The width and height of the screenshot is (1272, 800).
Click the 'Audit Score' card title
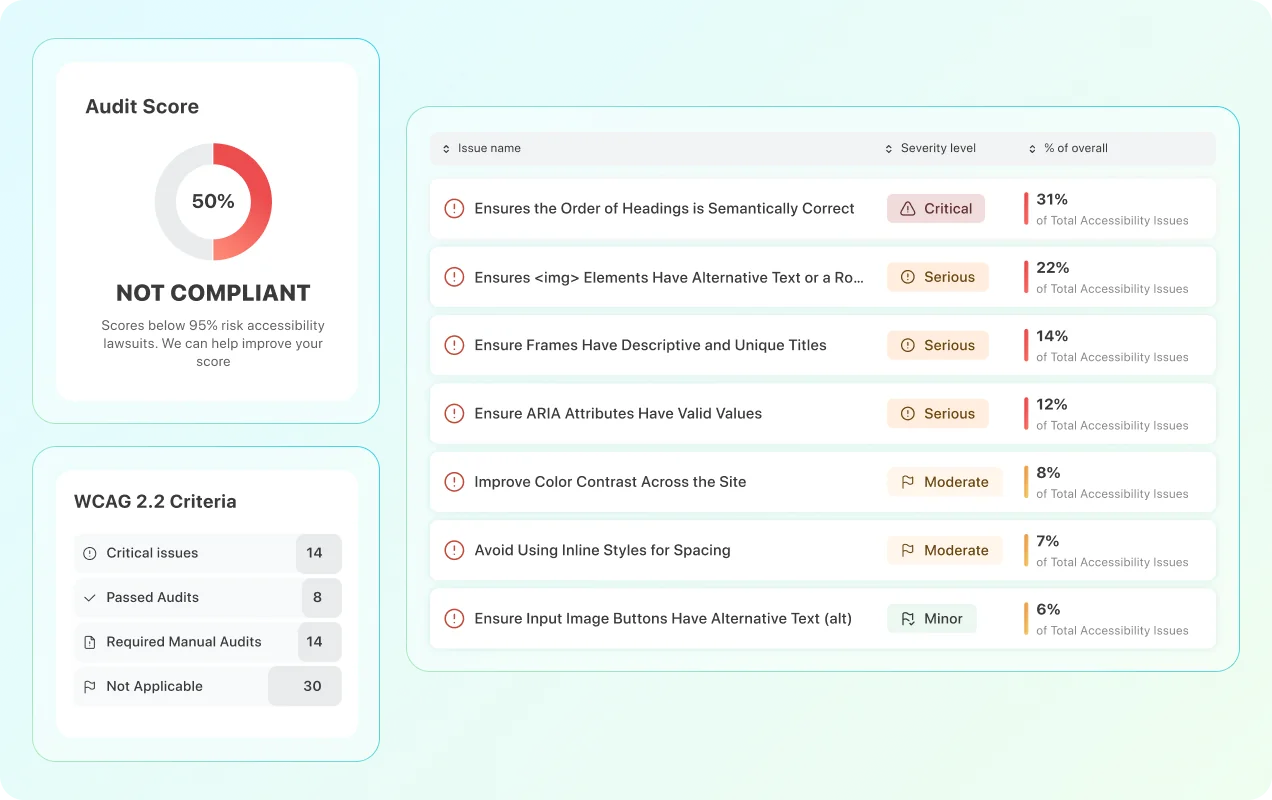(142, 107)
